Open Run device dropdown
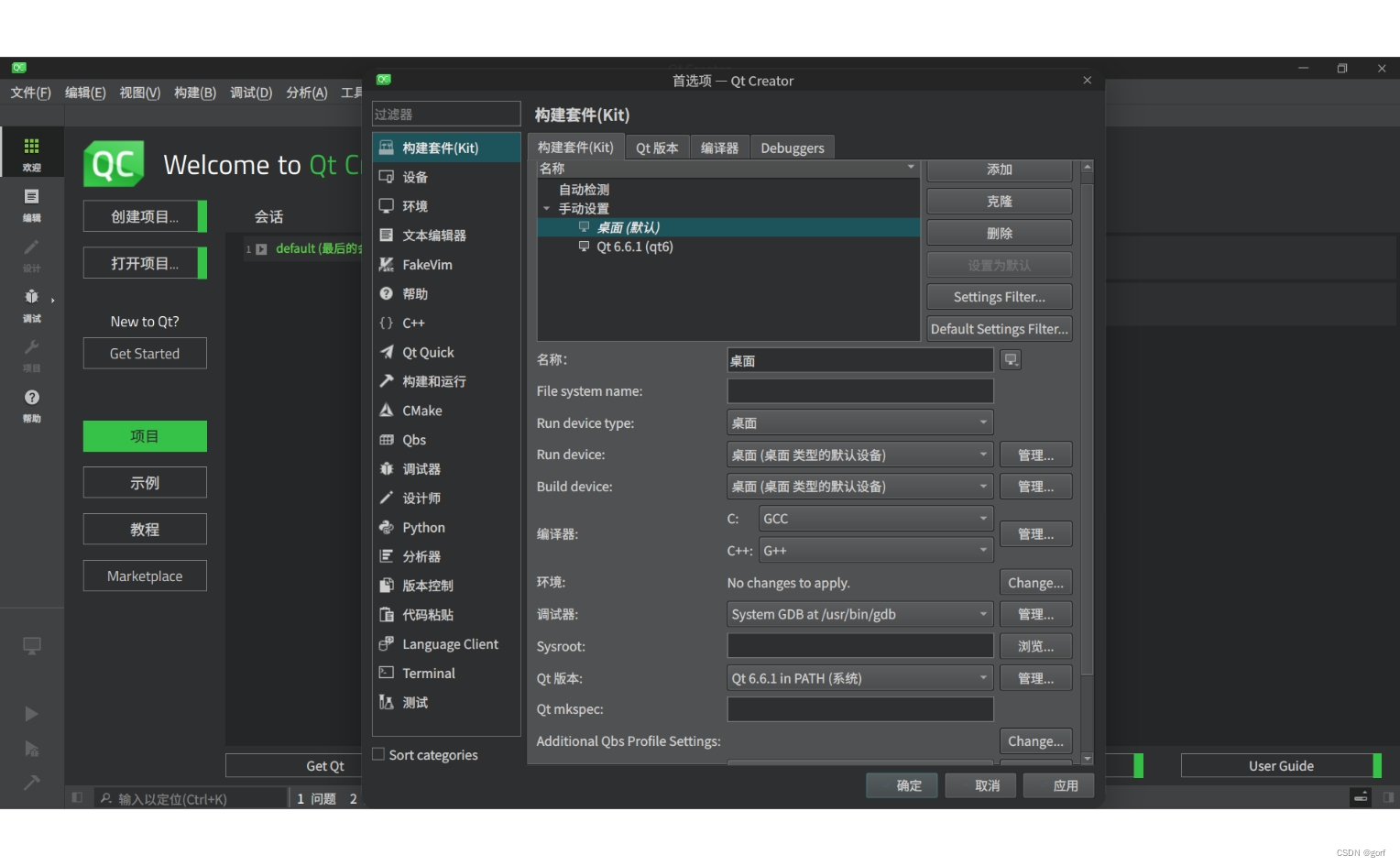The image size is (1400, 866). (x=859, y=455)
